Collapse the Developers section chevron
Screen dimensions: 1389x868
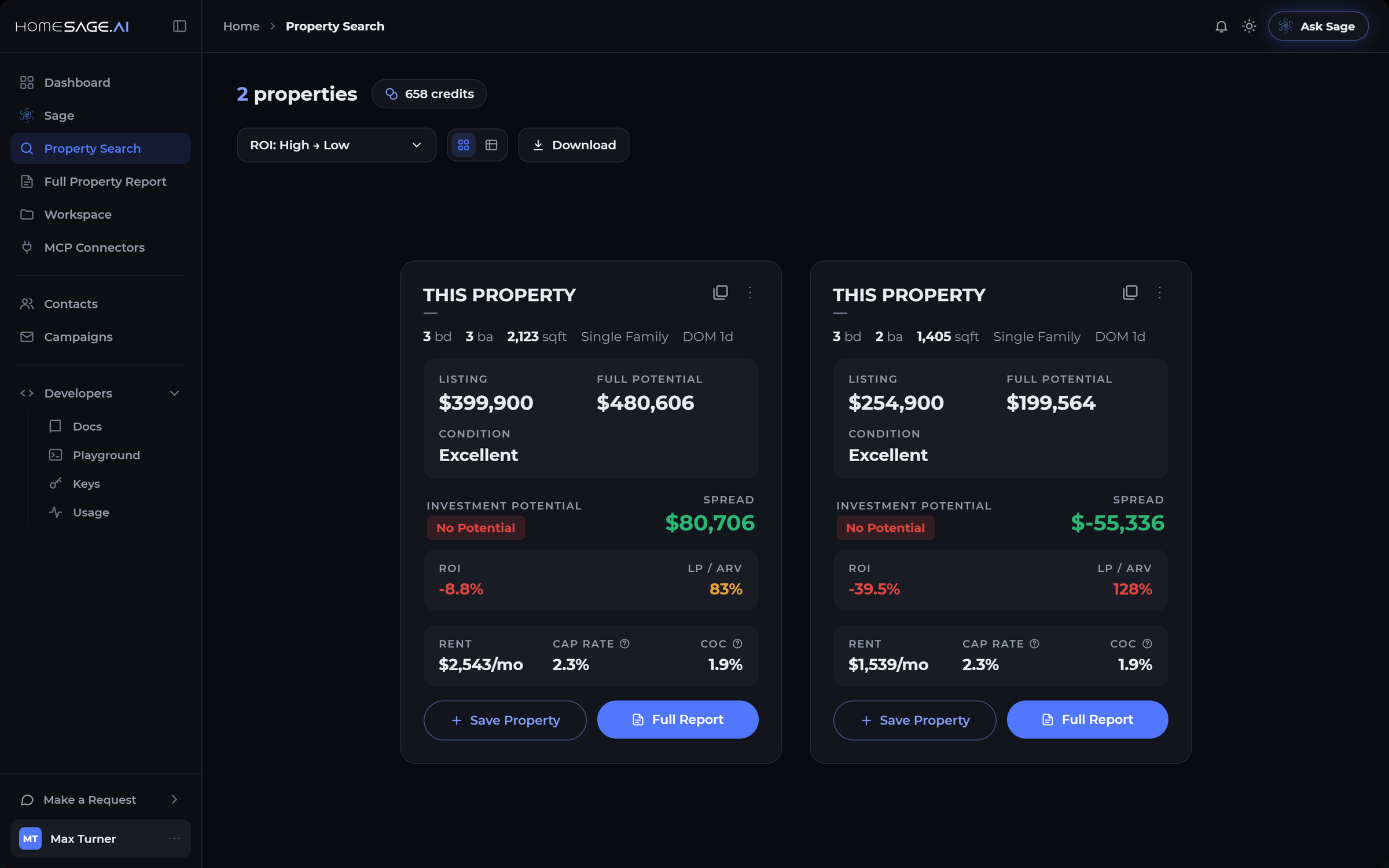click(174, 393)
